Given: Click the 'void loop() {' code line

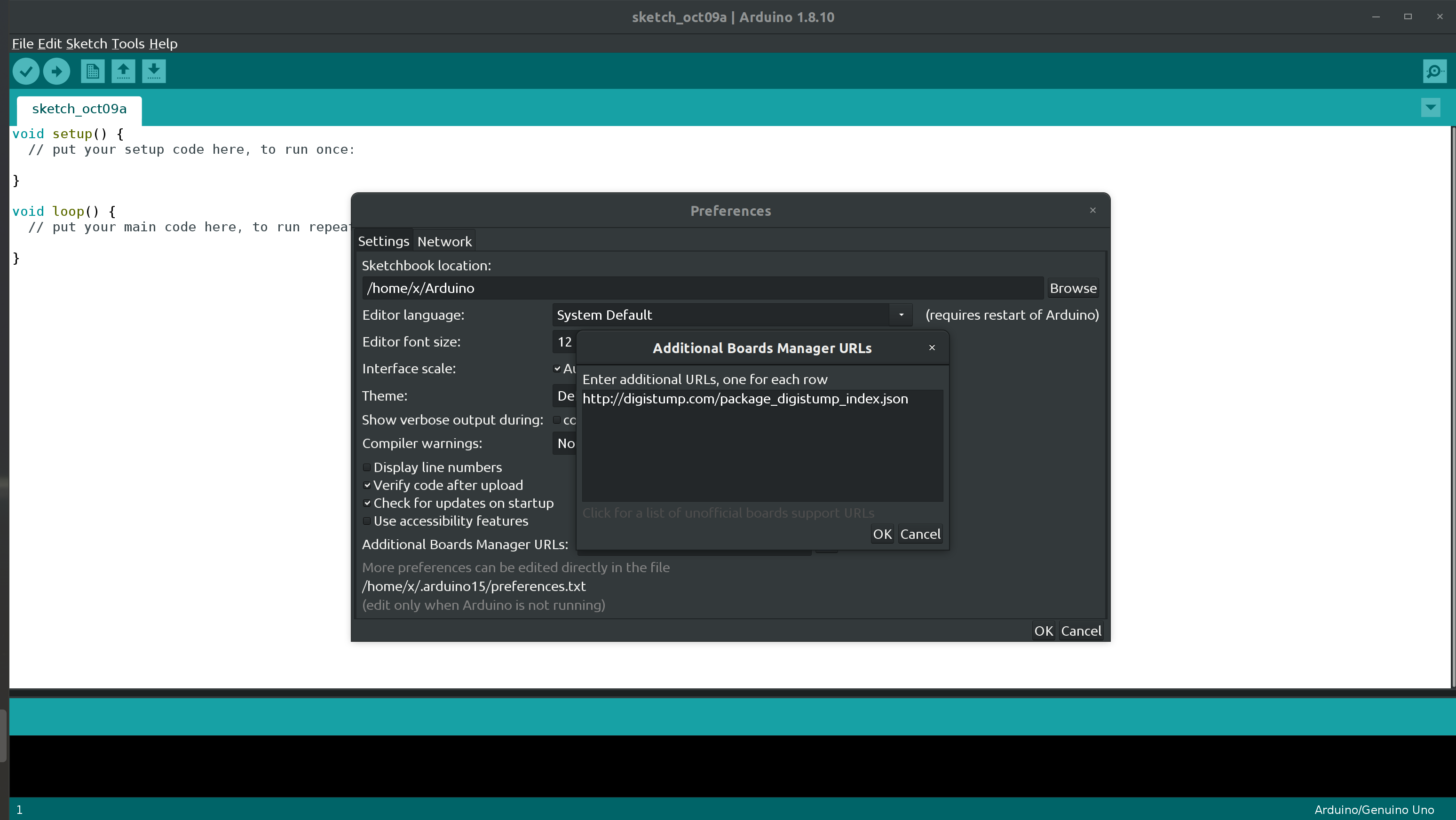Looking at the screenshot, I should [x=64, y=212].
